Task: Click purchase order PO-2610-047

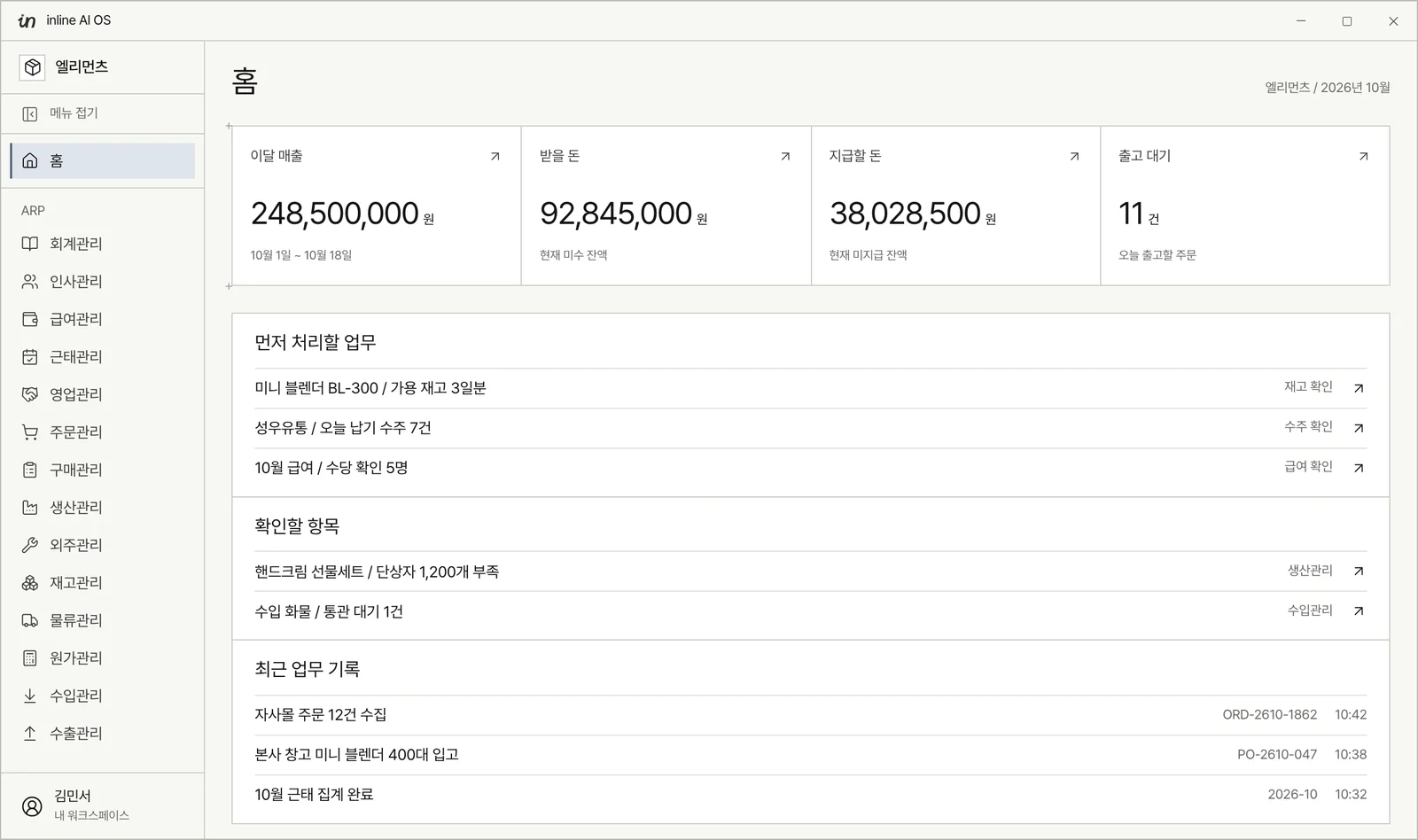Action: click(1277, 755)
